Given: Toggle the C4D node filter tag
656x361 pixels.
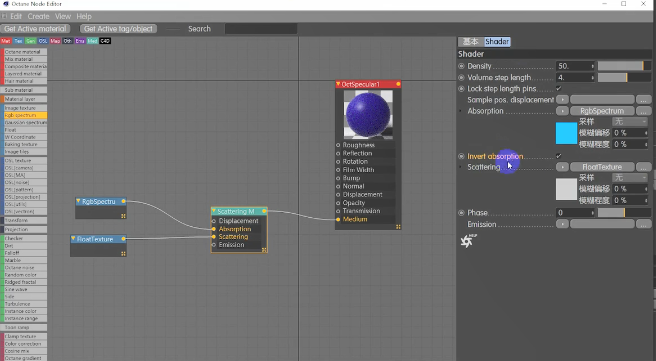Looking at the screenshot, I should click(x=105, y=41).
